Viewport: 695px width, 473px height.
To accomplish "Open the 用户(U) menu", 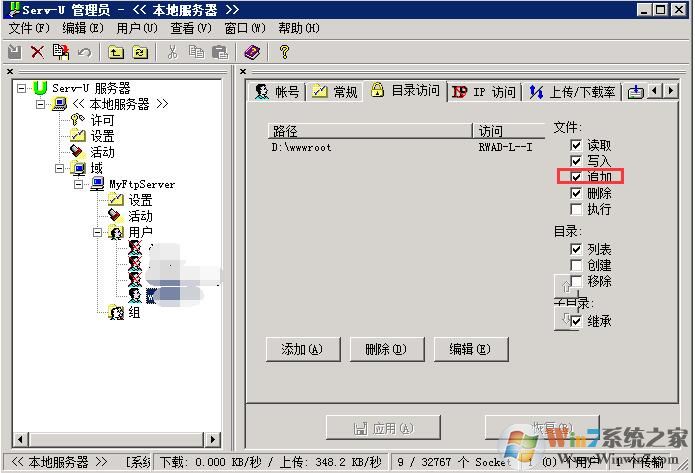I will coord(137,28).
